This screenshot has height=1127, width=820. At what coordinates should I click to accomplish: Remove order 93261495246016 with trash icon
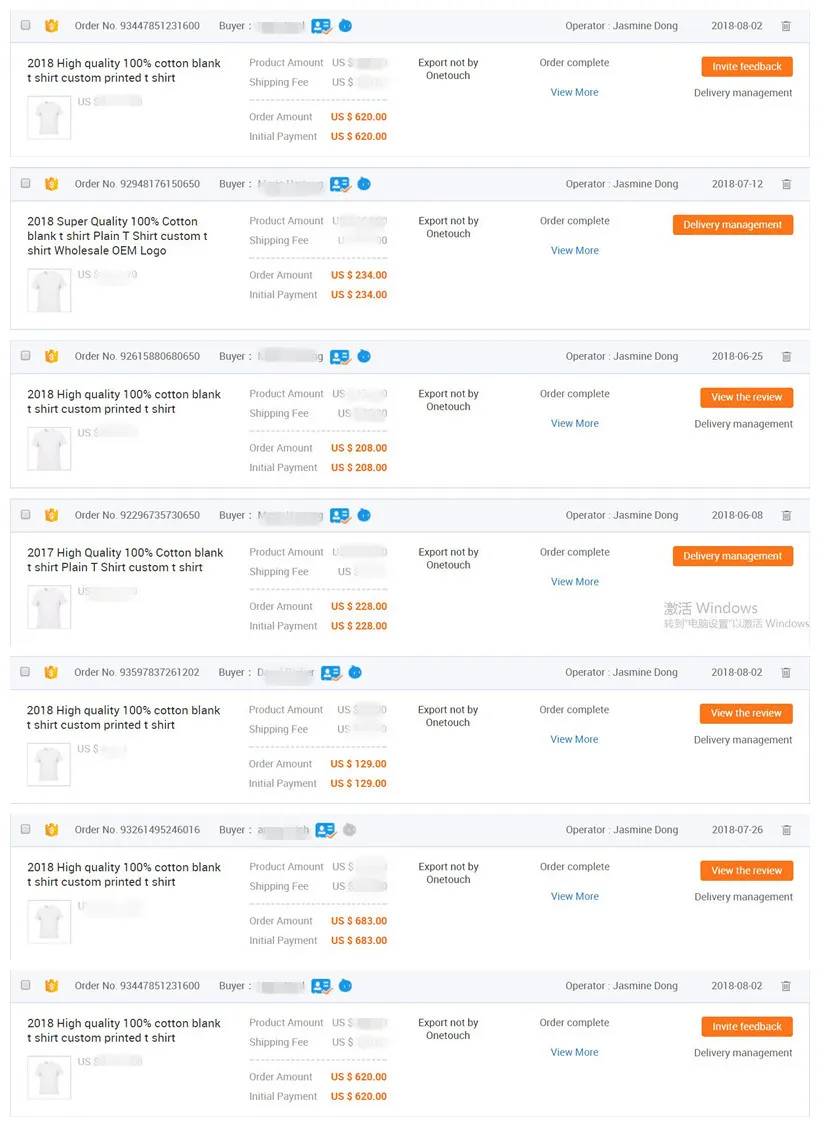click(x=786, y=829)
